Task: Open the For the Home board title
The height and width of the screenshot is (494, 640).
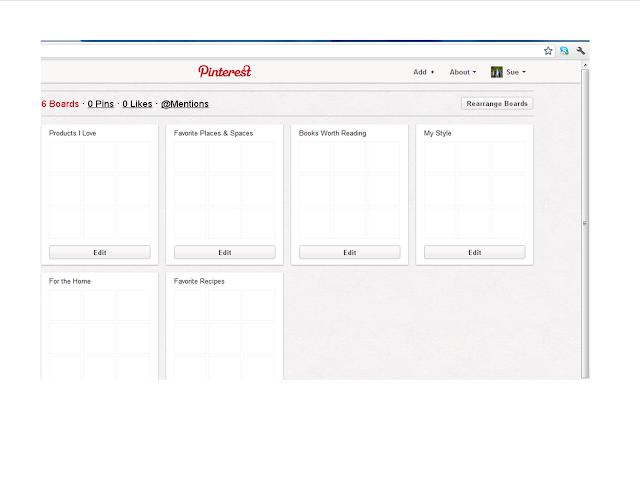Action: pyautogui.click(x=70, y=281)
